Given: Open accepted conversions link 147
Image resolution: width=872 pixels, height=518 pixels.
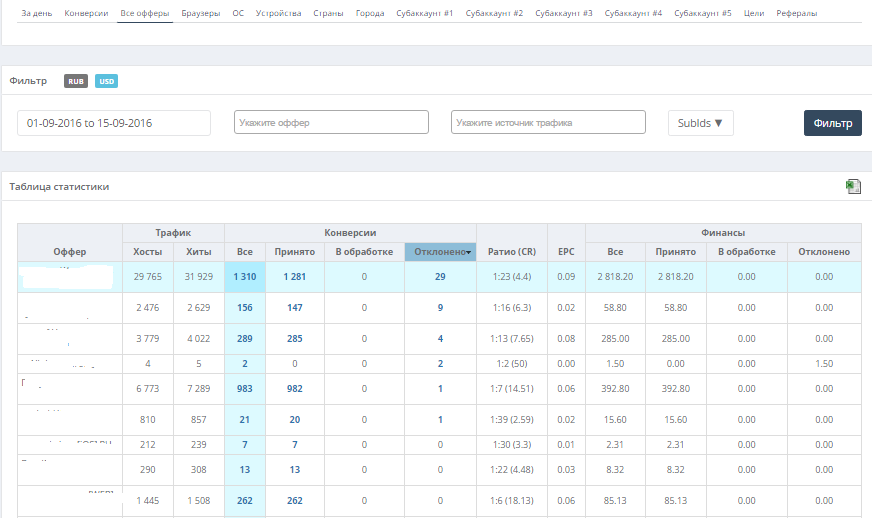Looking at the screenshot, I should point(295,308).
